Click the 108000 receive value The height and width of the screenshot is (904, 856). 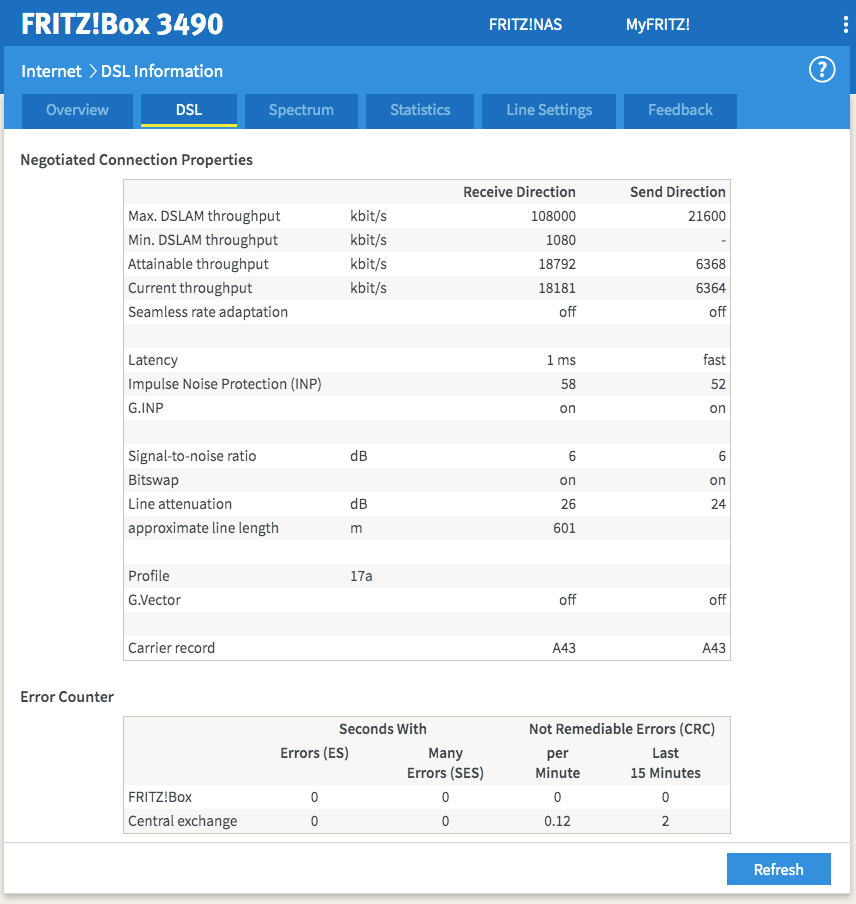coord(553,216)
